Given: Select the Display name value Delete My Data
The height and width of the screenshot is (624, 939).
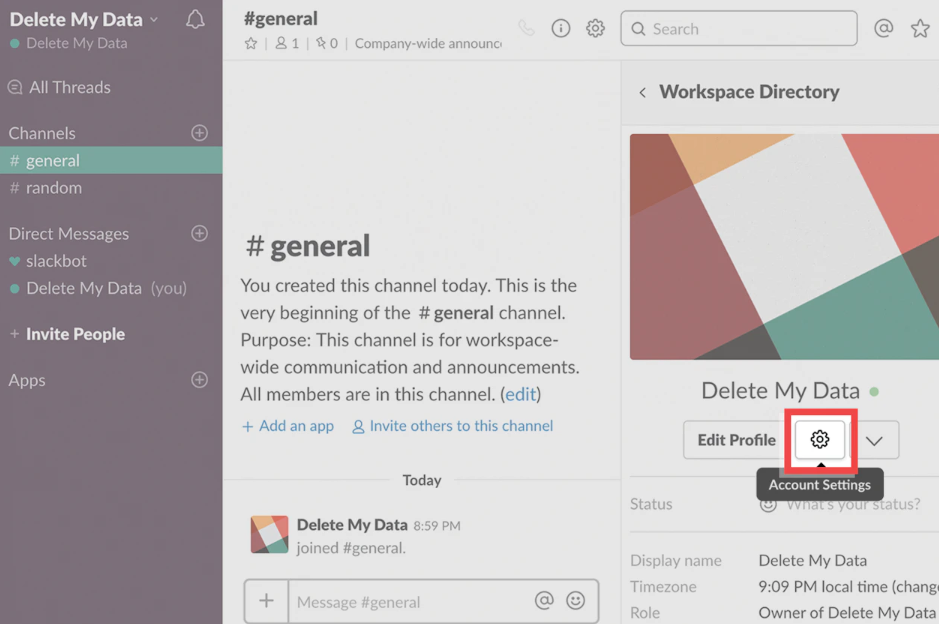Looking at the screenshot, I should (813, 561).
